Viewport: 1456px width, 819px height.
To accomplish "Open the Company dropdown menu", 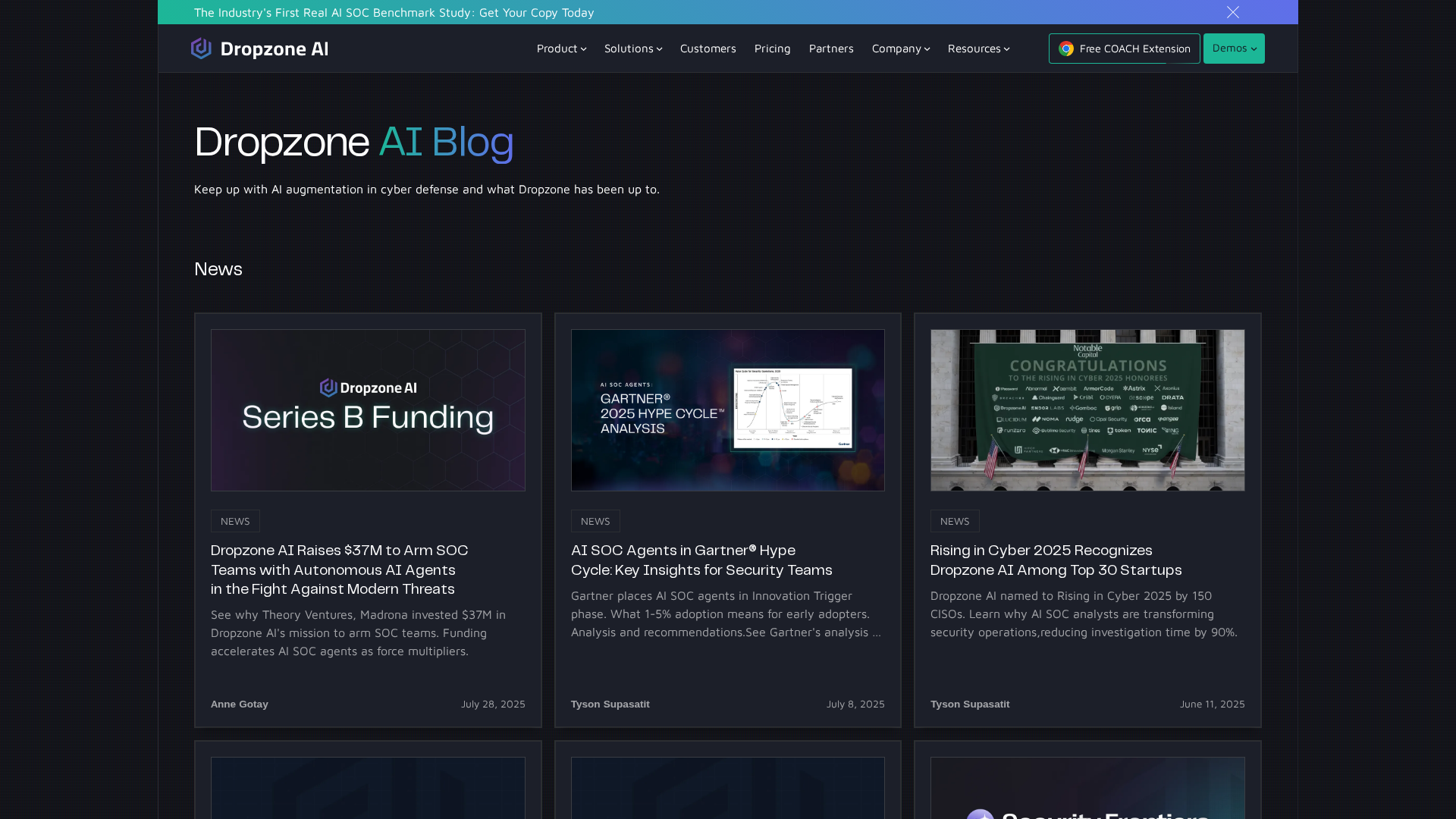I will pyautogui.click(x=900, y=49).
